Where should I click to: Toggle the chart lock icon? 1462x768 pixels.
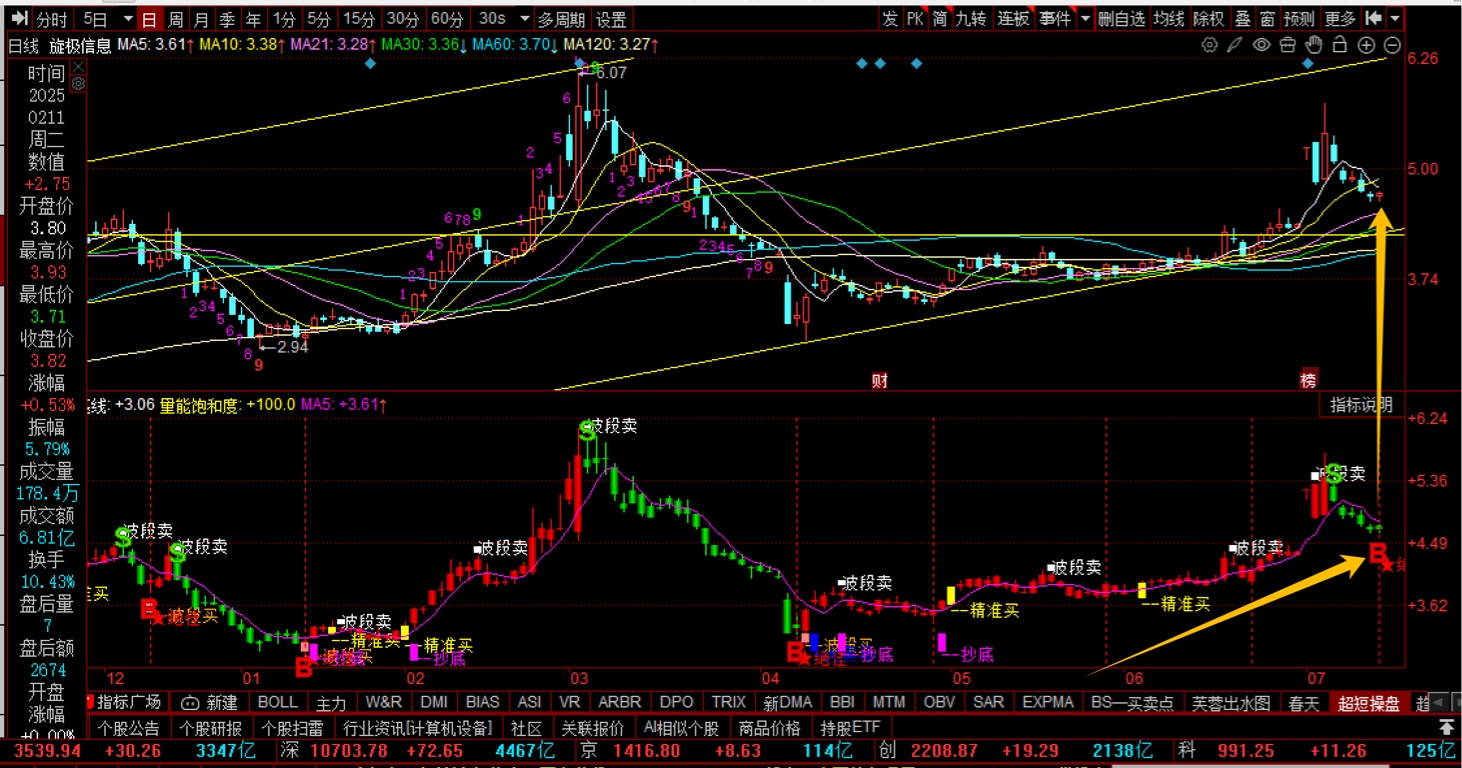click(x=1340, y=45)
